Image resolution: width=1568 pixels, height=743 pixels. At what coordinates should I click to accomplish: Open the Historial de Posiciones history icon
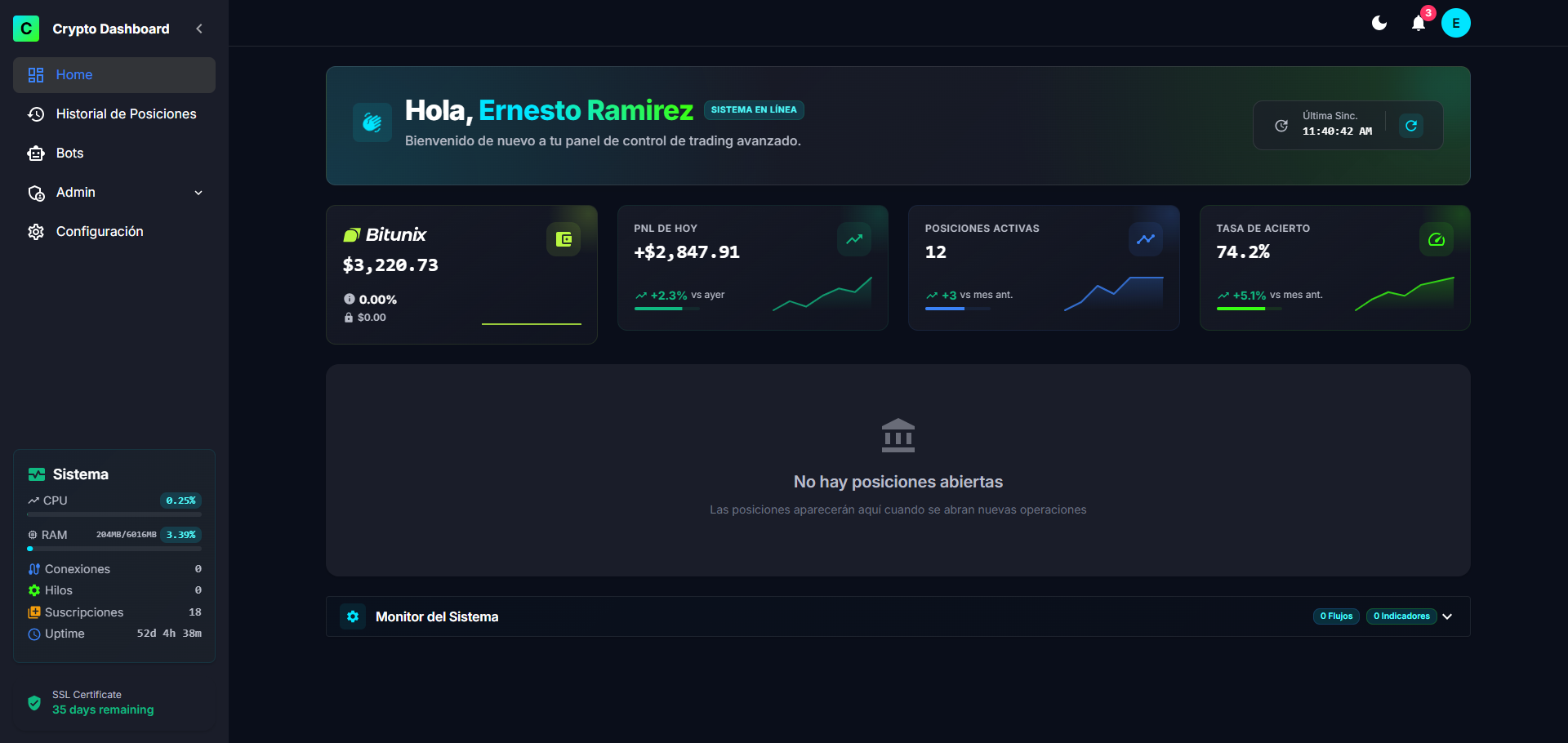coord(35,114)
